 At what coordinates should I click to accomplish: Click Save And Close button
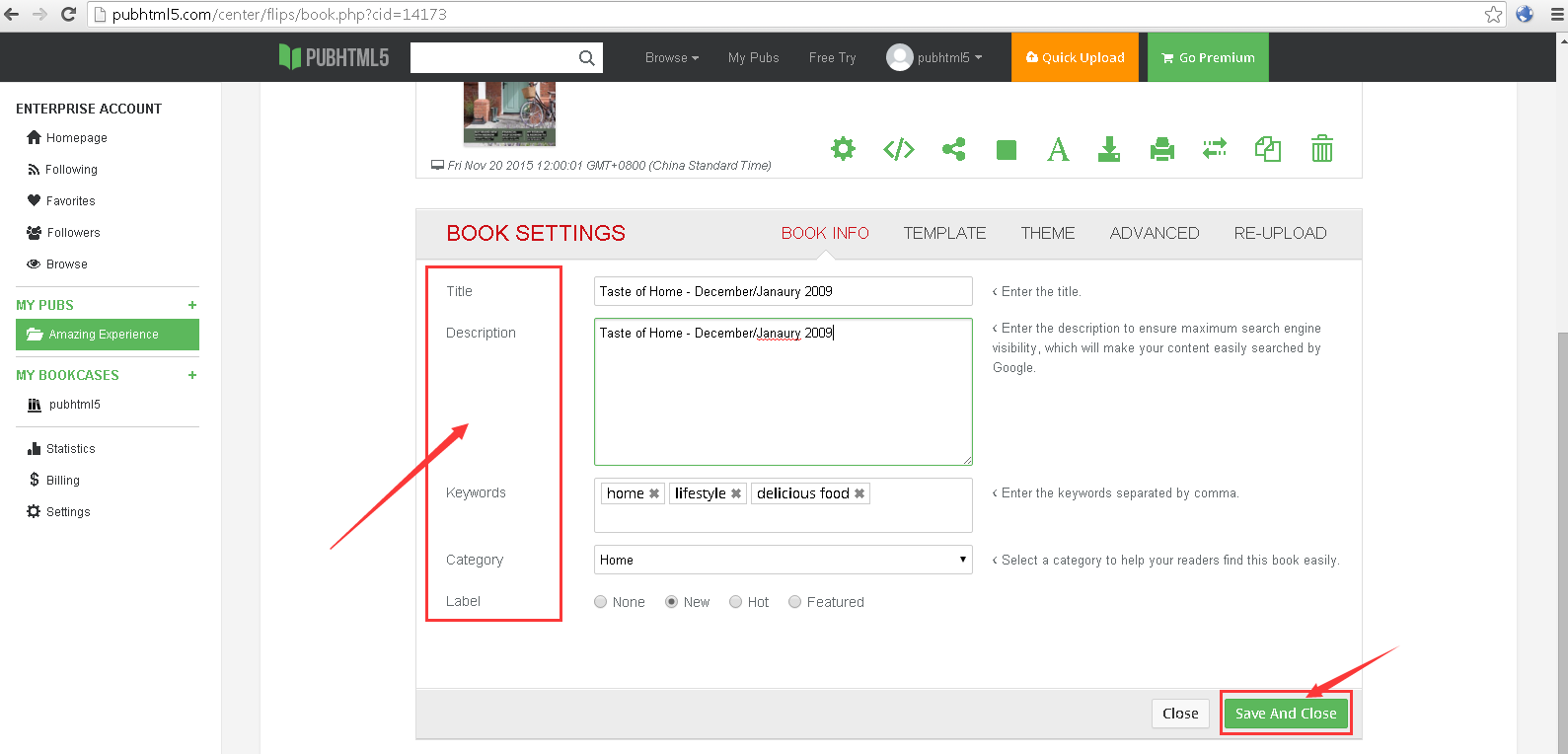[1286, 714]
